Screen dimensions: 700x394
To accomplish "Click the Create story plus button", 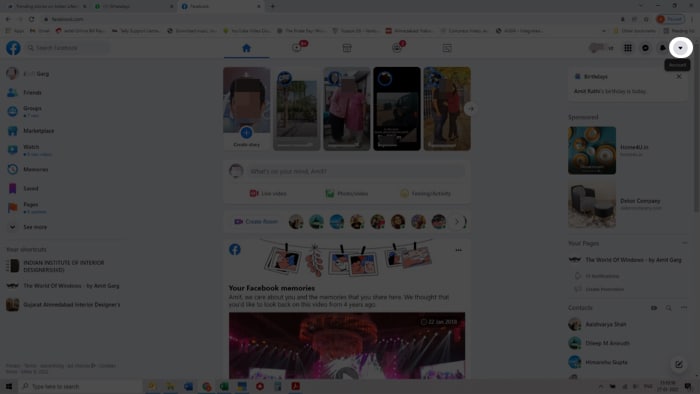I will (246, 133).
